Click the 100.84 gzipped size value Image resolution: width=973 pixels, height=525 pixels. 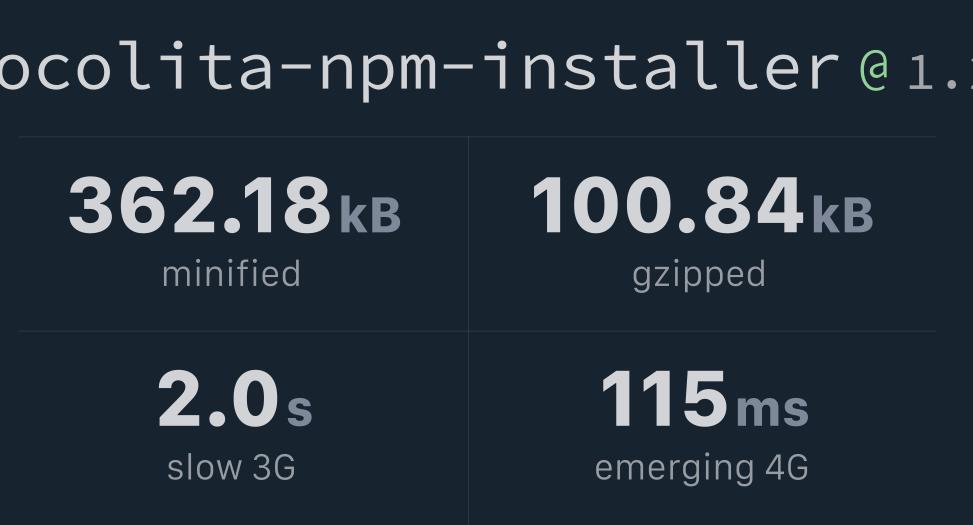667,206
